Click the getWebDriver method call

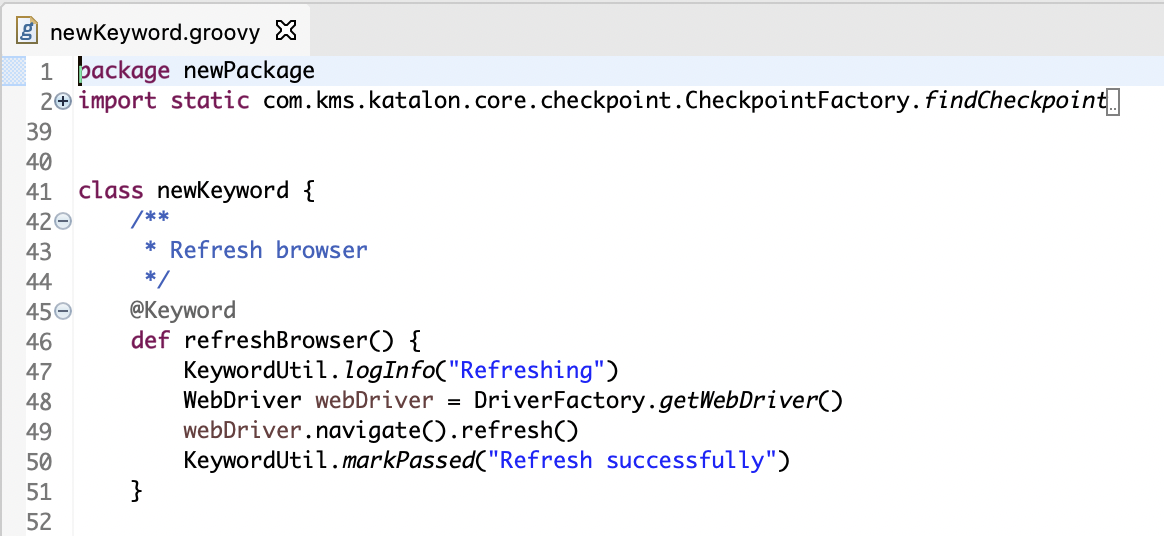(740, 401)
